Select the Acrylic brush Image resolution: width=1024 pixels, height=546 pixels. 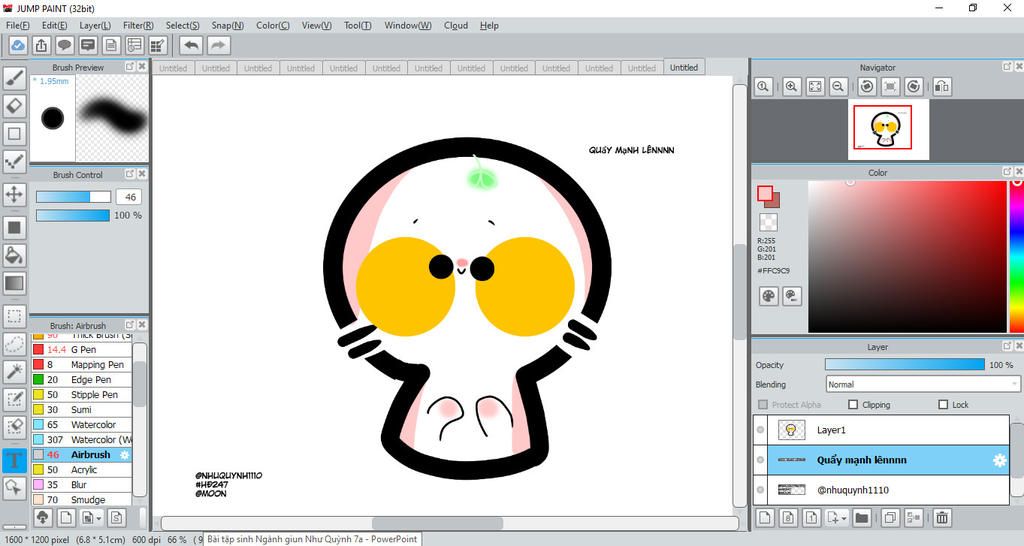point(82,470)
